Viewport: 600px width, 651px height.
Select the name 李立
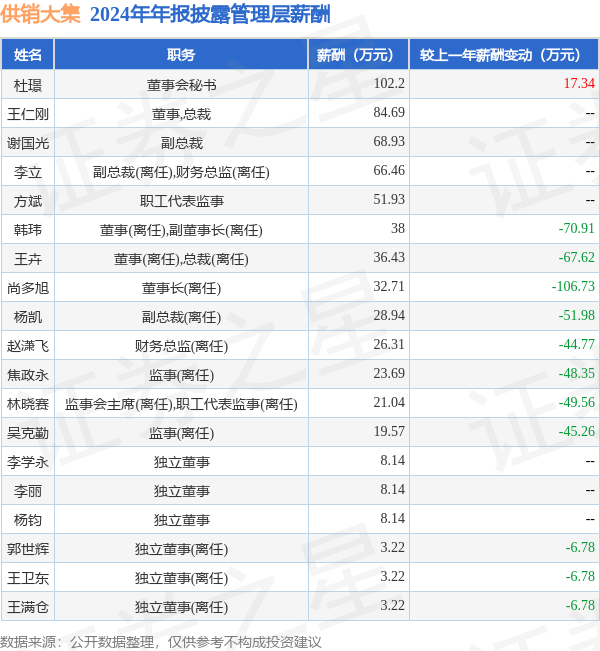[28, 172]
